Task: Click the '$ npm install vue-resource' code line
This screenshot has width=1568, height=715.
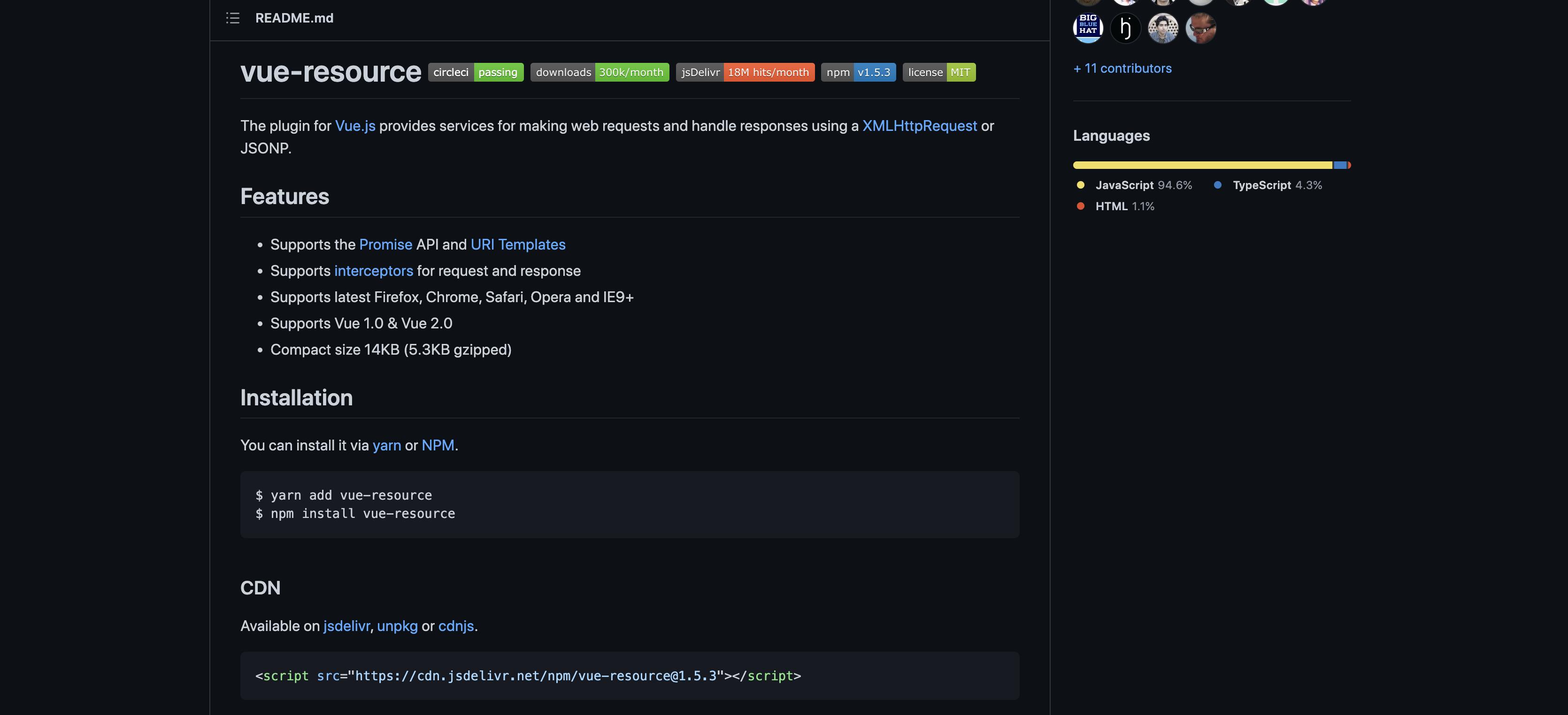Action: [x=355, y=514]
